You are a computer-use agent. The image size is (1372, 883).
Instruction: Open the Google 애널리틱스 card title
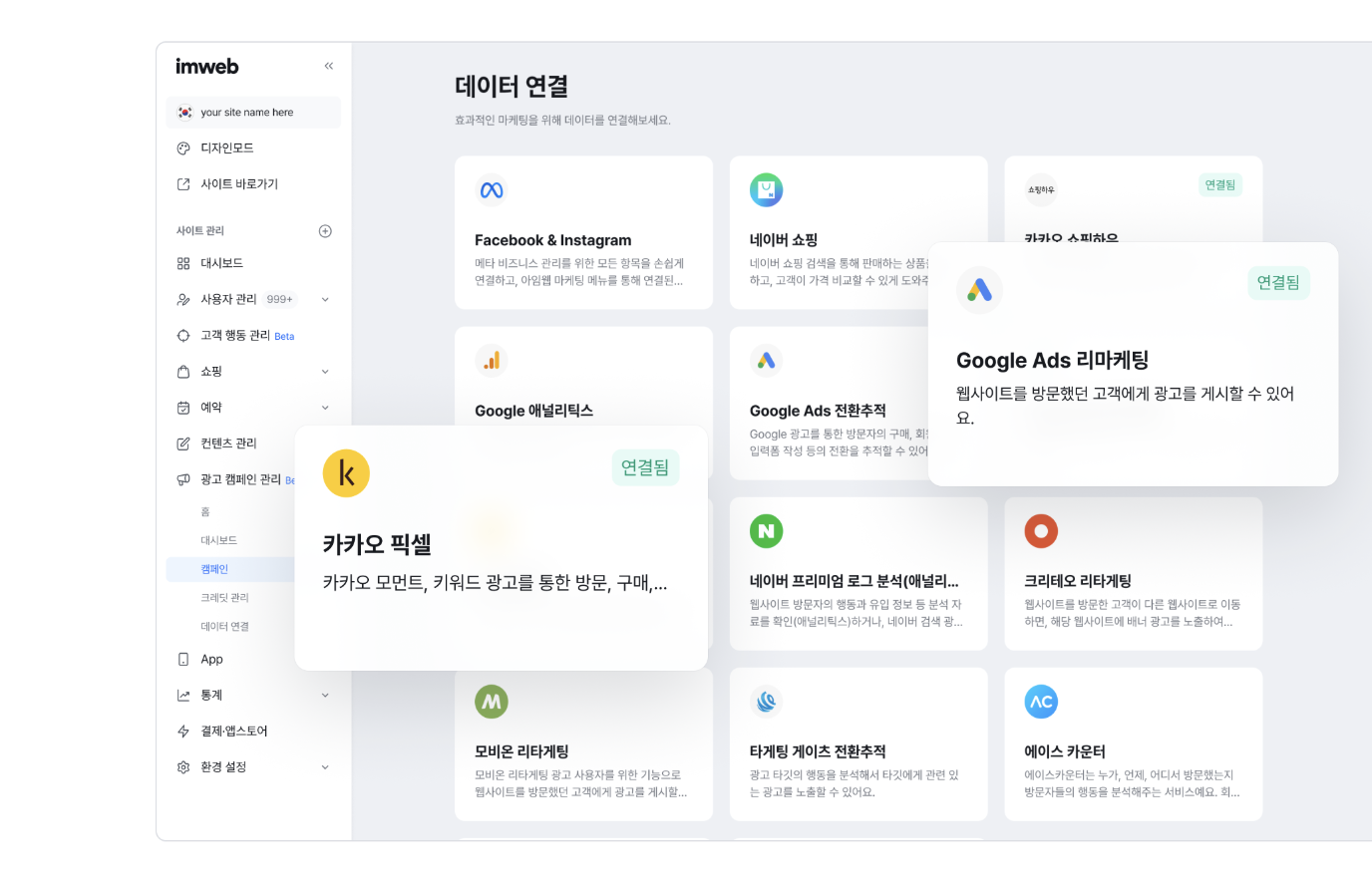[533, 411]
